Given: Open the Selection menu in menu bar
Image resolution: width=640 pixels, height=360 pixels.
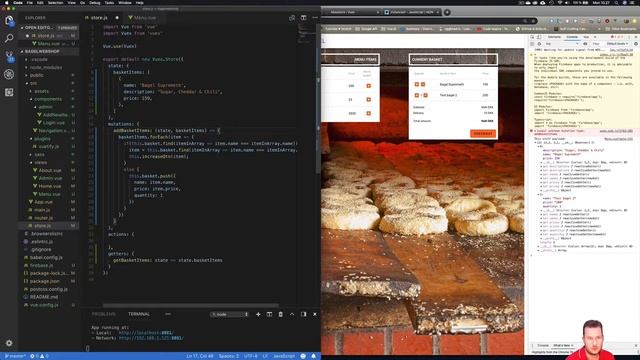Looking at the screenshot, I should pos(55,2).
